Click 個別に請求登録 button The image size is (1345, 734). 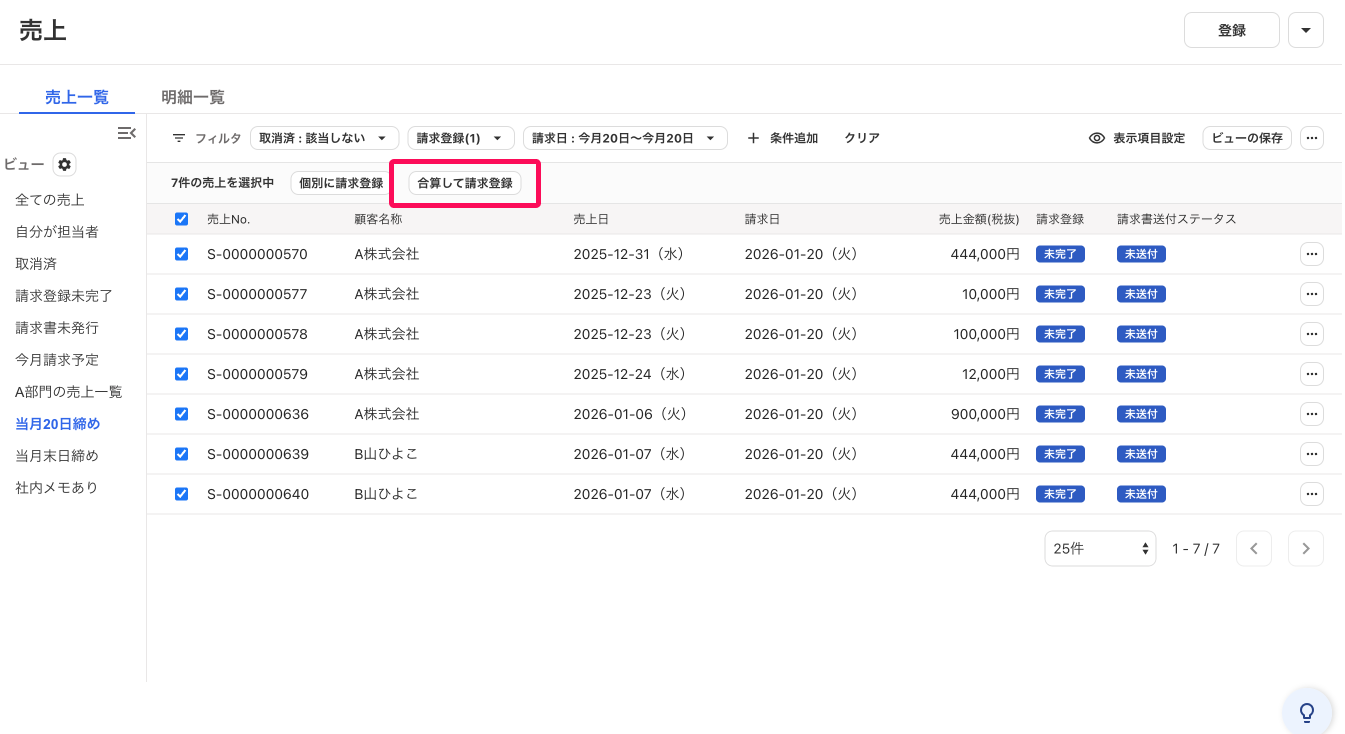tap(341, 183)
